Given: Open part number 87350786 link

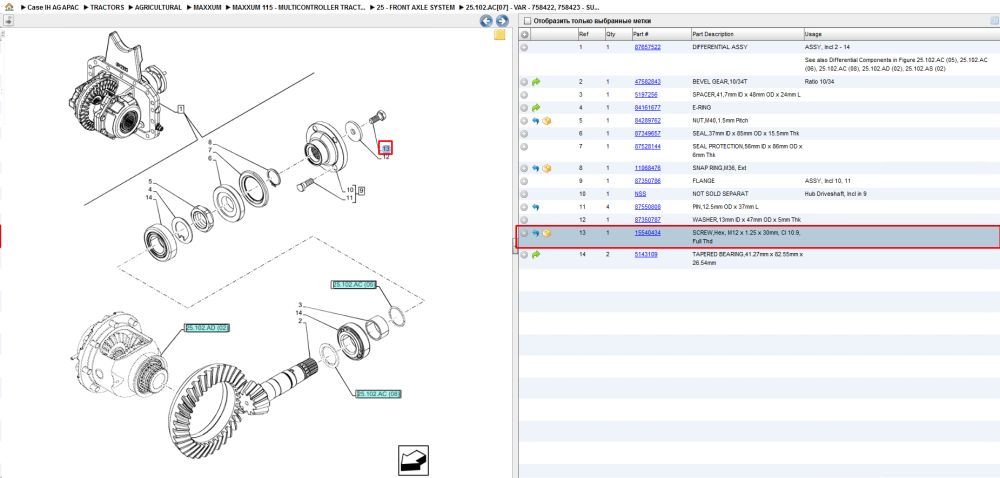Looking at the screenshot, I should click(x=647, y=181).
